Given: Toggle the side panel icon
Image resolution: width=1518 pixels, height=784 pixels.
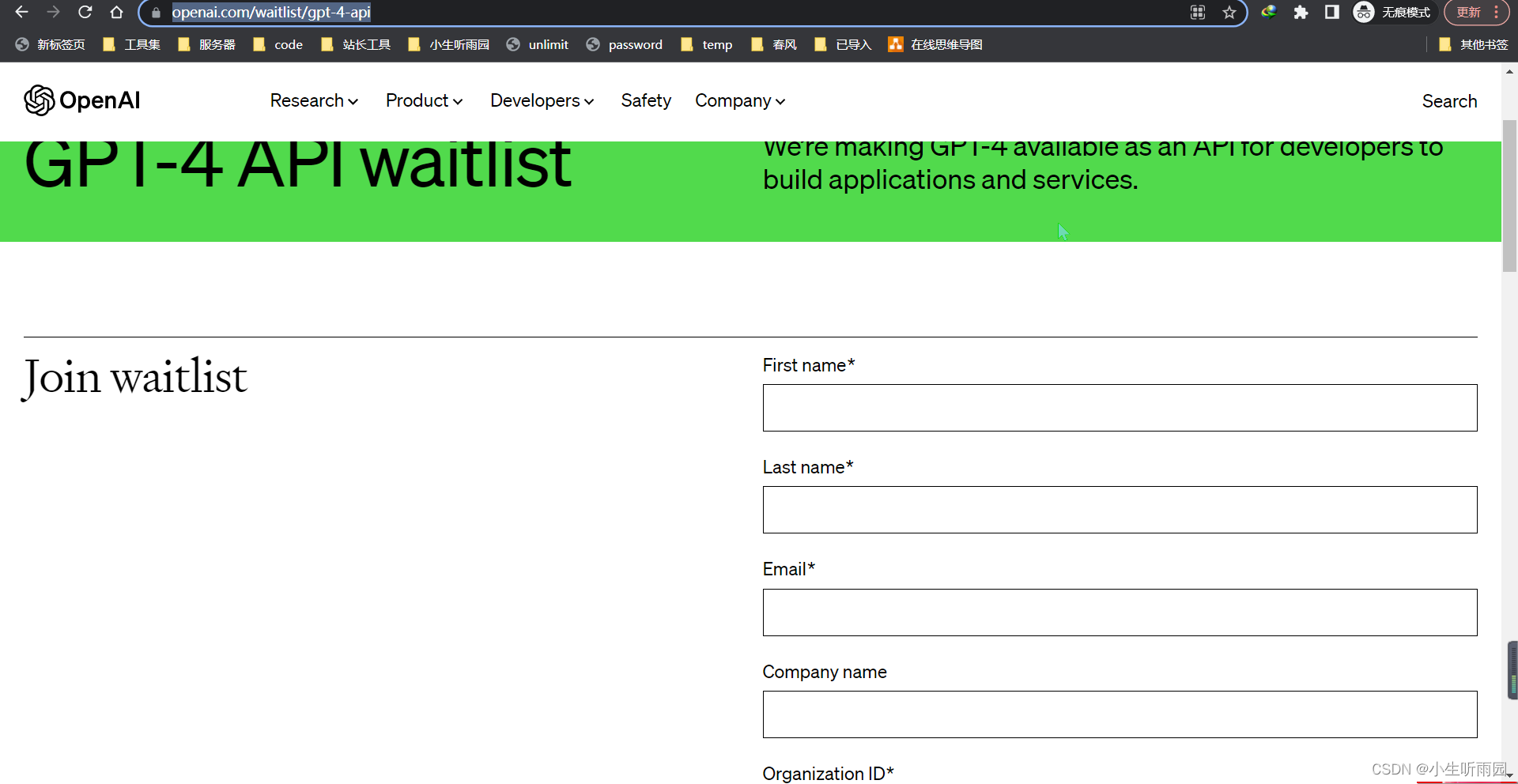Looking at the screenshot, I should (x=1332, y=12).
